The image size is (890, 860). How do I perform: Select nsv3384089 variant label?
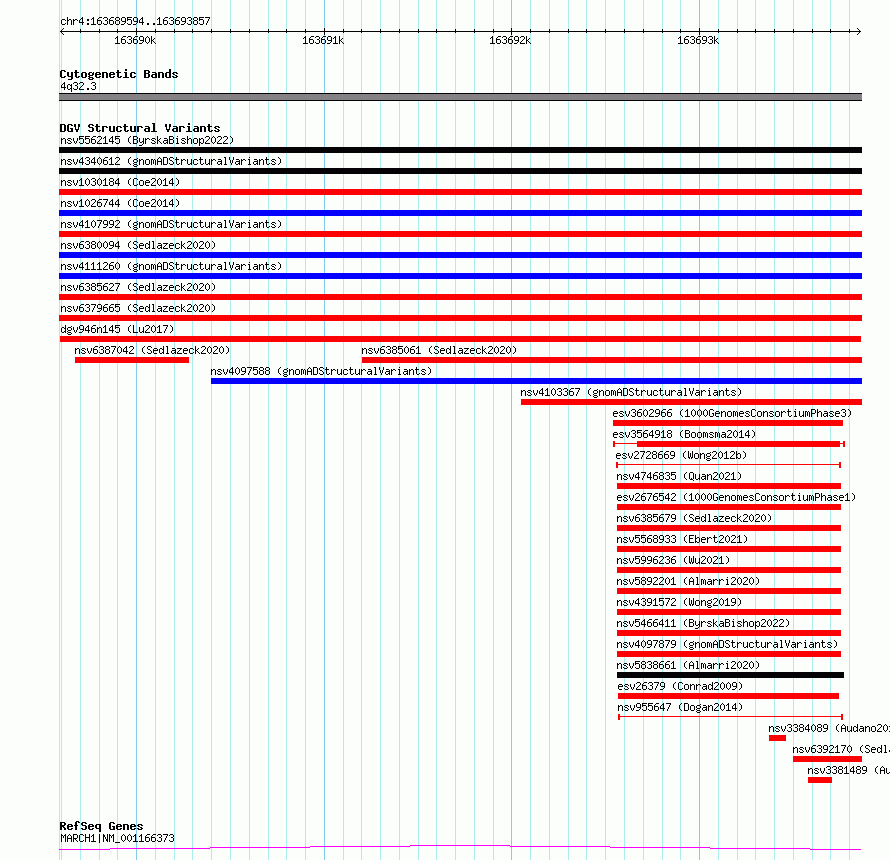click(x=829, y=728)
